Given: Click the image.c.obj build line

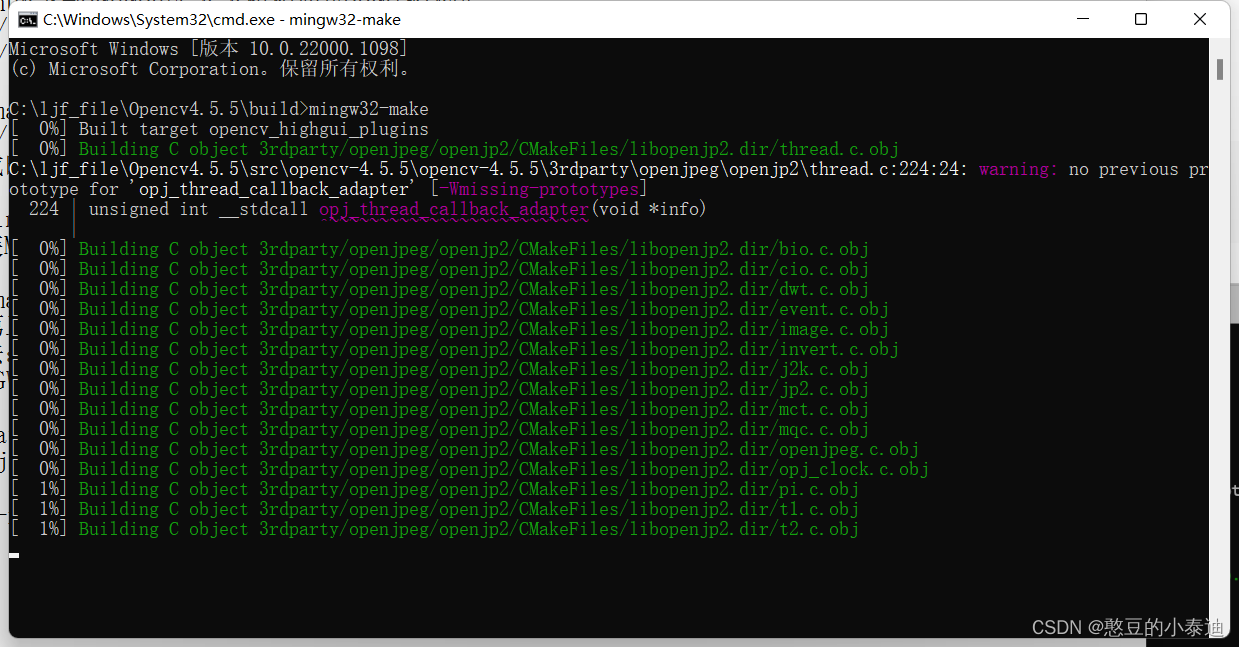Looking at the screenshot, I should click(449, 329).
